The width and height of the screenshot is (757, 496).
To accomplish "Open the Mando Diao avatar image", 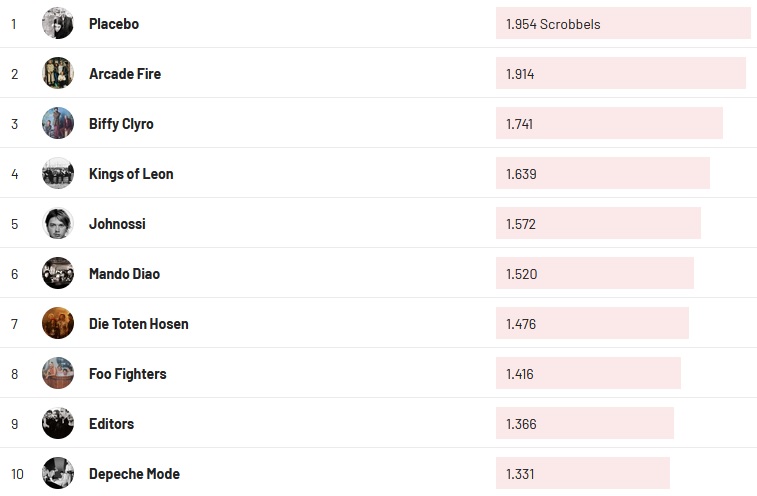I will click(58, 273).
